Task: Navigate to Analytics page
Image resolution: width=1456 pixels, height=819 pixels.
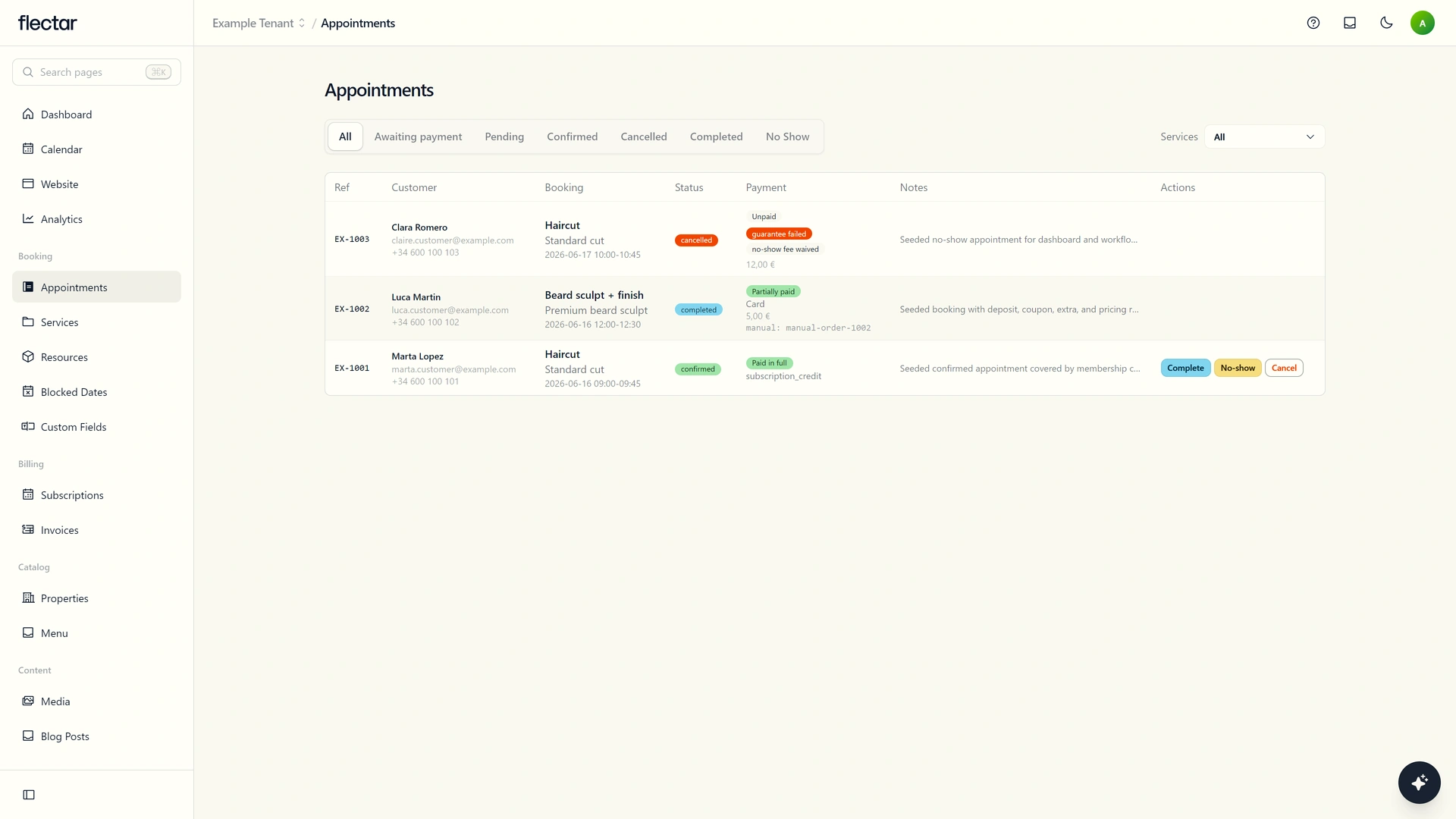Action: point(96,219)
